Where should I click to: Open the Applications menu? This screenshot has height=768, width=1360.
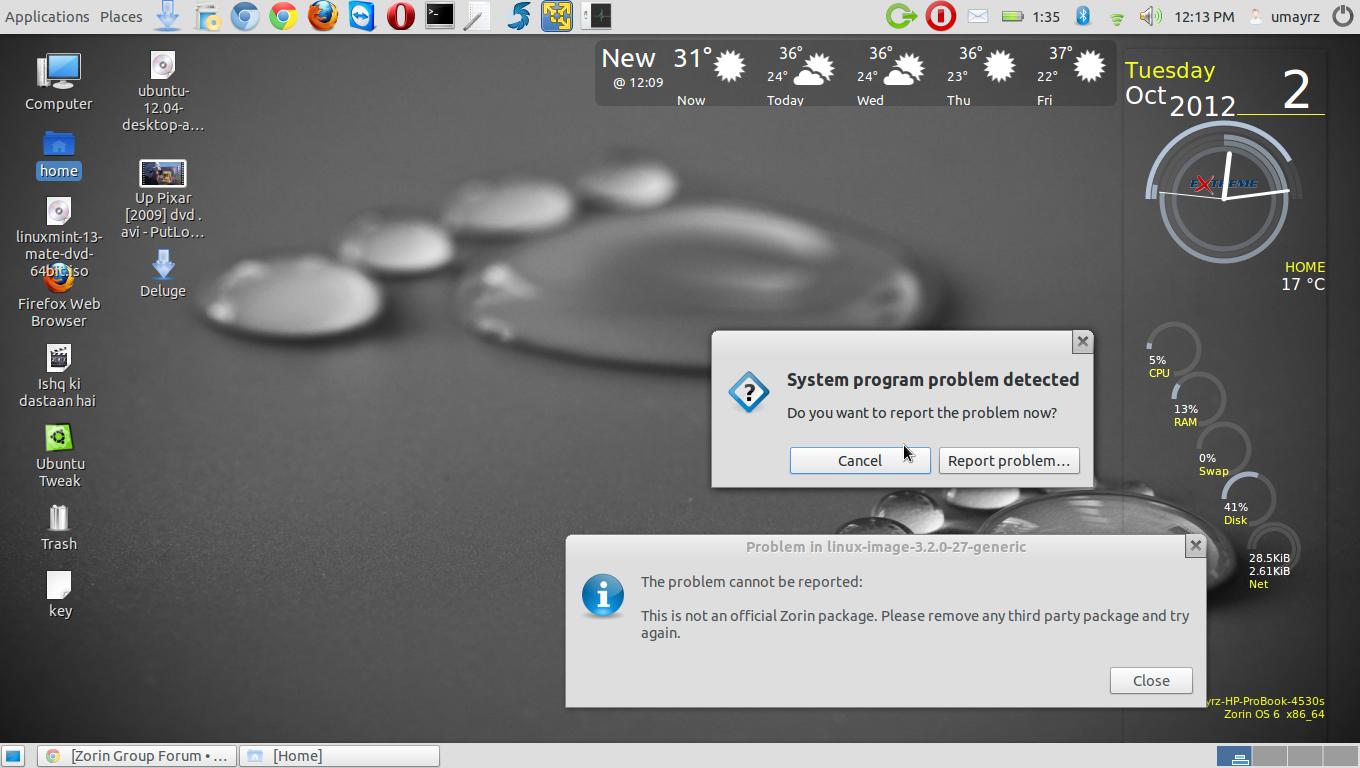(x=47, y=16)
